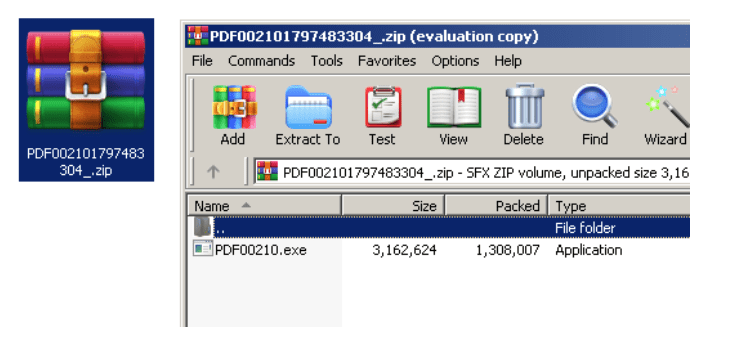Select the PDF00210.exe file entry
The width and height of the screenshot is (753, 362).
click(260, 250)
